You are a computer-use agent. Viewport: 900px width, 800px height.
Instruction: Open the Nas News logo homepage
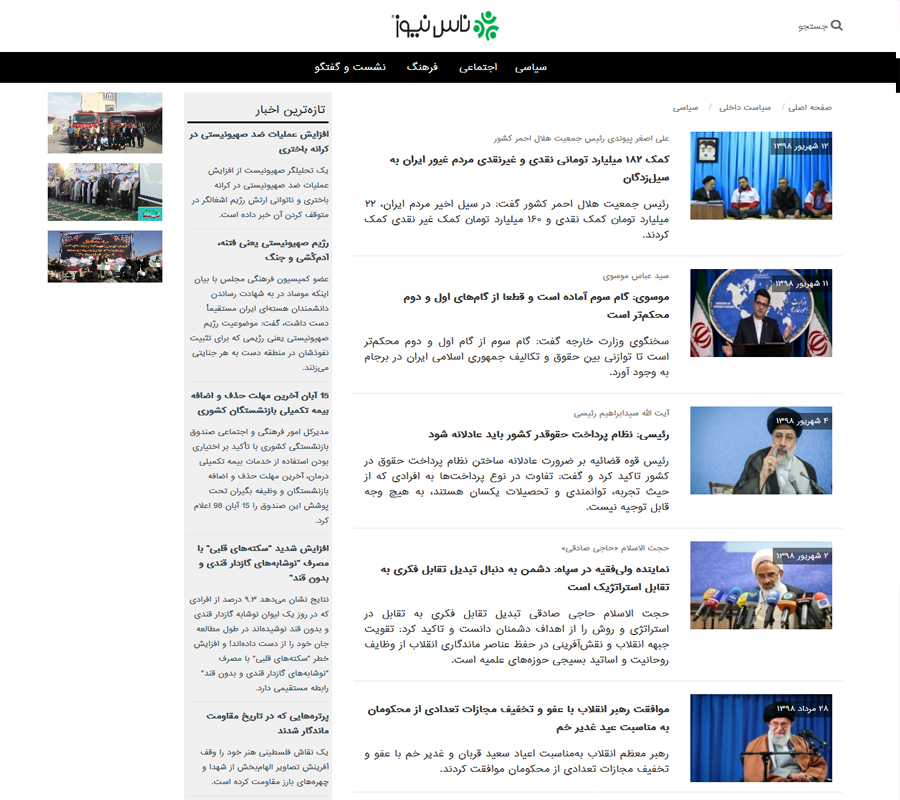coord(445,25)
